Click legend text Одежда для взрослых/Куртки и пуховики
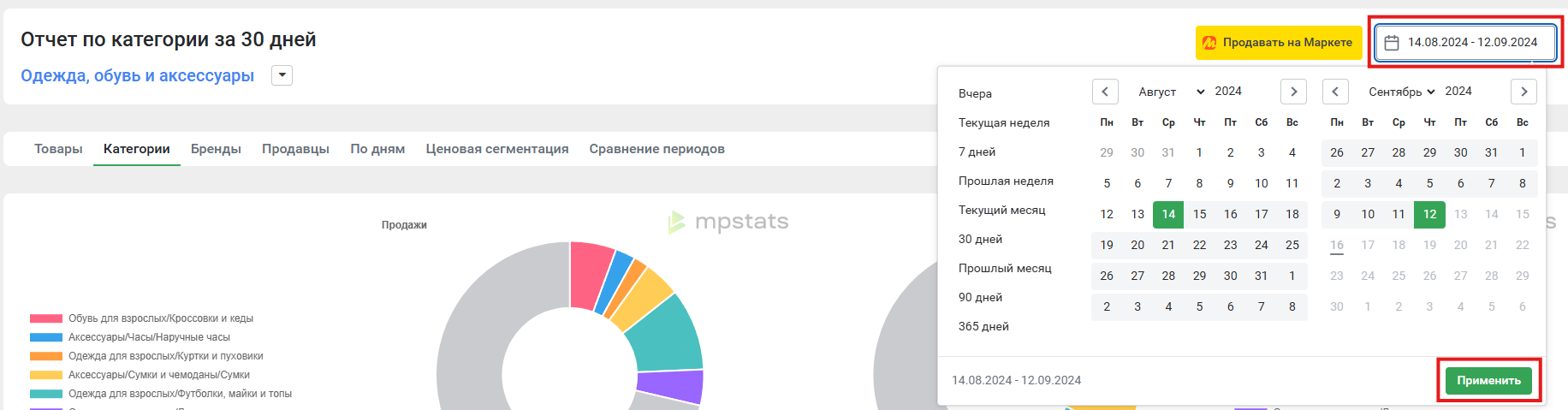Screen dimensions: 1568x410 pyautogui.click(x=166, y=356)
